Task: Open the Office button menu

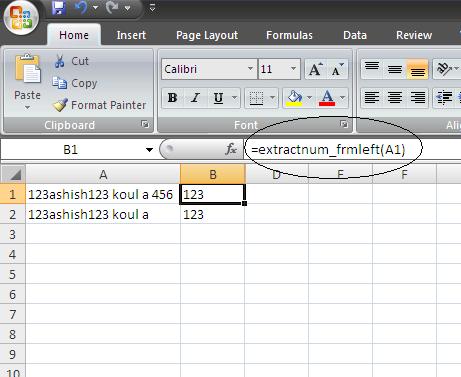Action: point(21,18)
